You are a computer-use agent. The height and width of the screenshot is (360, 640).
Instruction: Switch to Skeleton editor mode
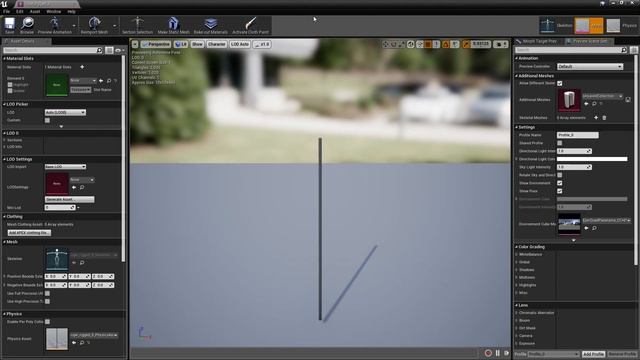(x=556, y=25)
